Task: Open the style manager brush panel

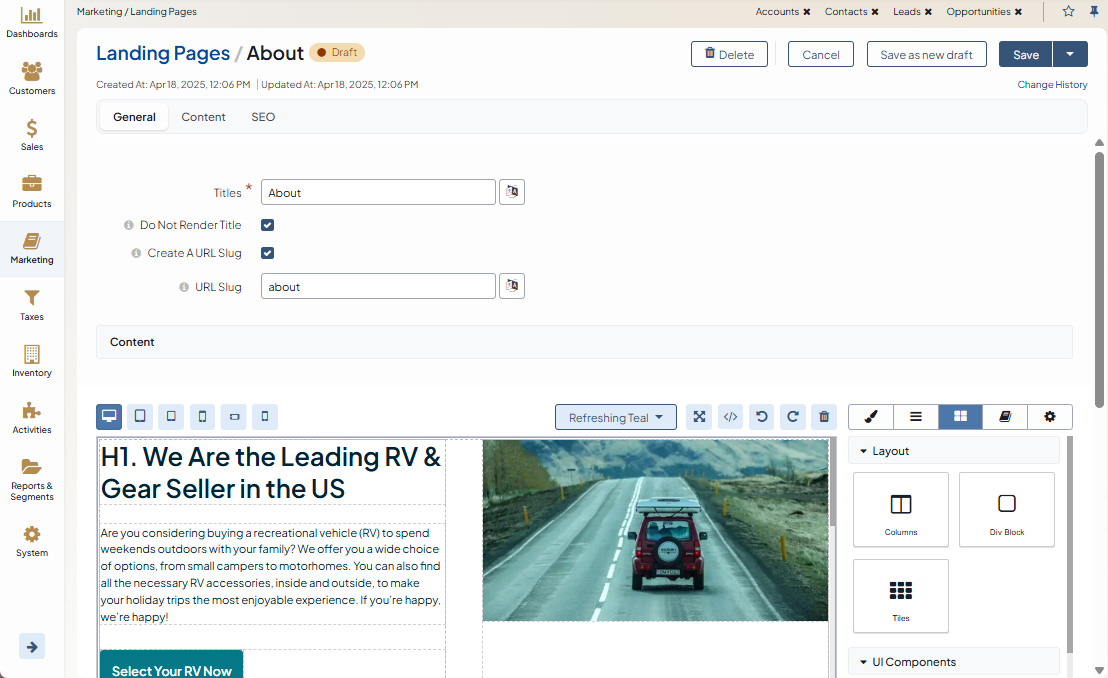Action: 871,417
